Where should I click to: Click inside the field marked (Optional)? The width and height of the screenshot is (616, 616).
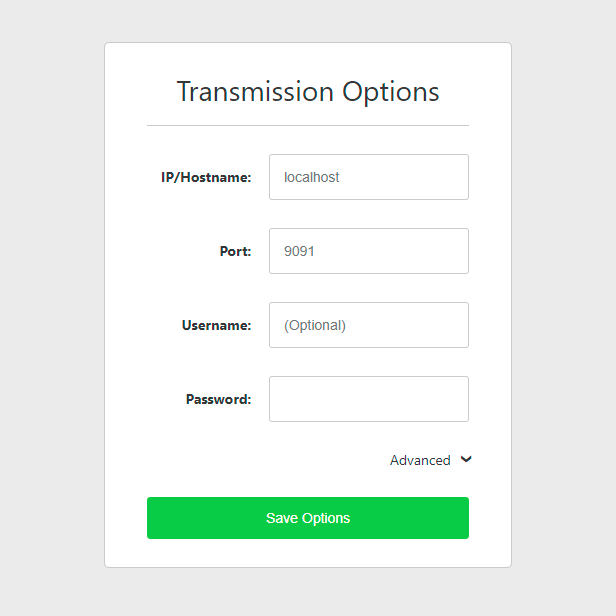tap(368, 325)
